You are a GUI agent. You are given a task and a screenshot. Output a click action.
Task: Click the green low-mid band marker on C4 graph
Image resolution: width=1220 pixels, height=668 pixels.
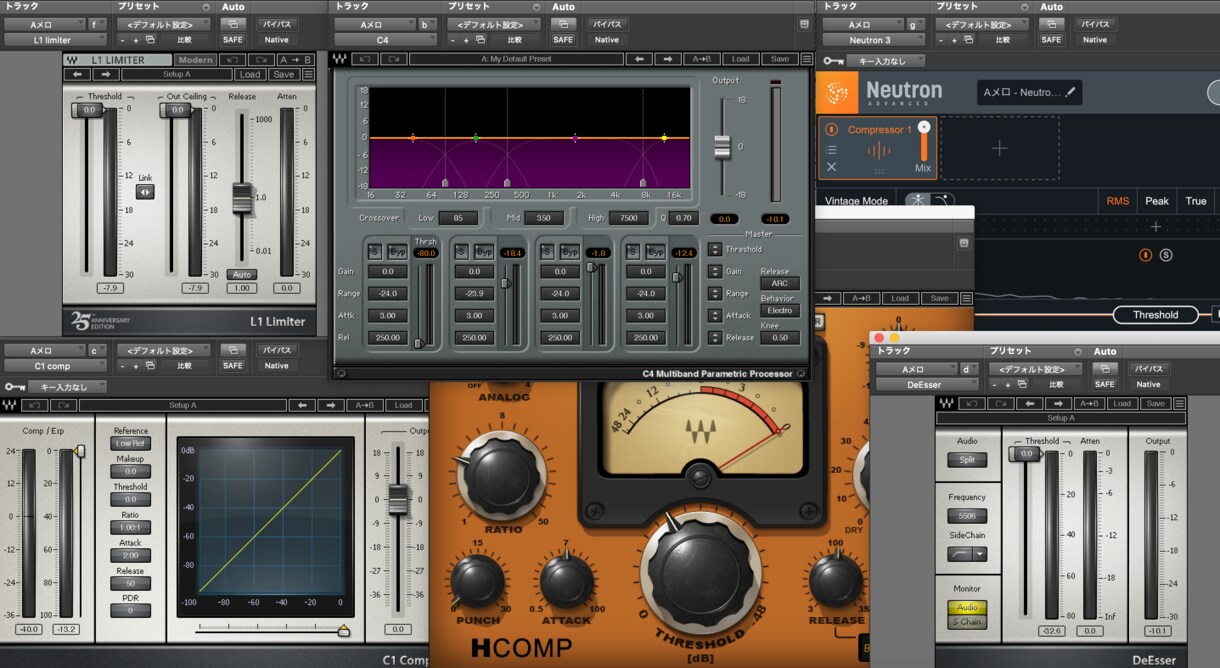[x=476, y=138]
